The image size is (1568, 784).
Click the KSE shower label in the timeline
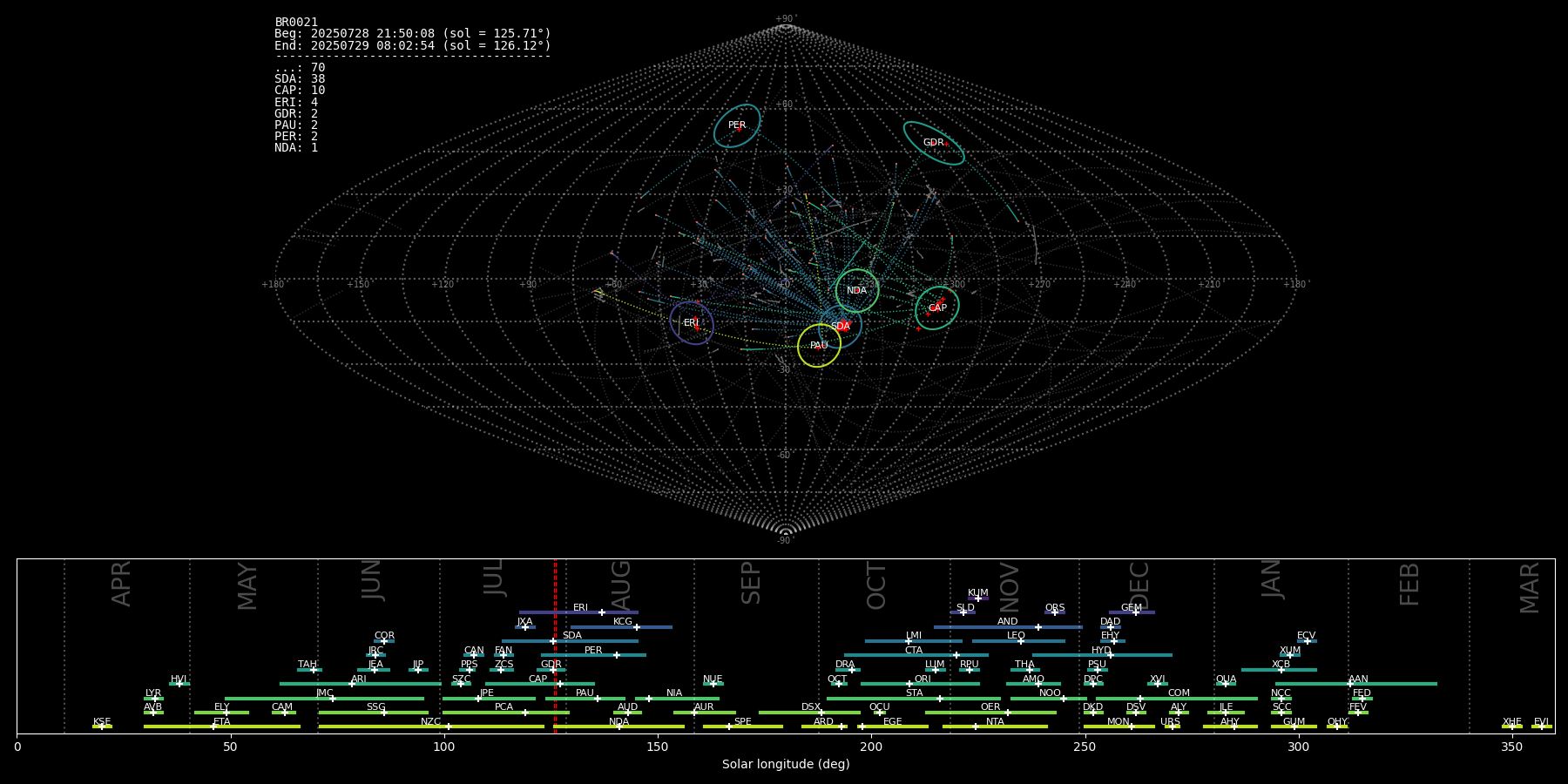tap(102, 722)
